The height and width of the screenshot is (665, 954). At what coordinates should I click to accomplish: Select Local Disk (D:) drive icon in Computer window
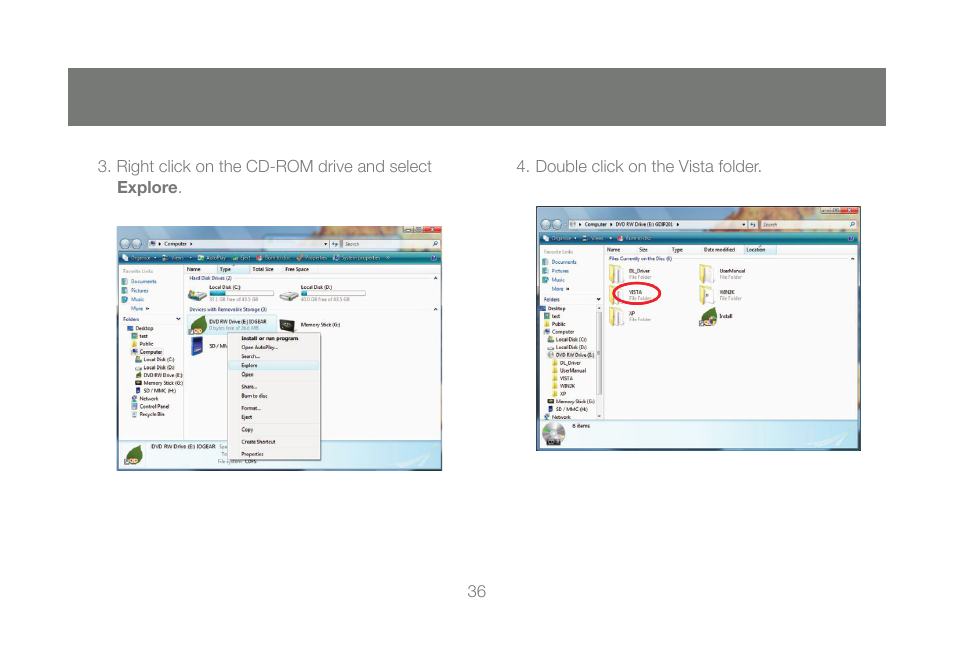coord(289,295)
